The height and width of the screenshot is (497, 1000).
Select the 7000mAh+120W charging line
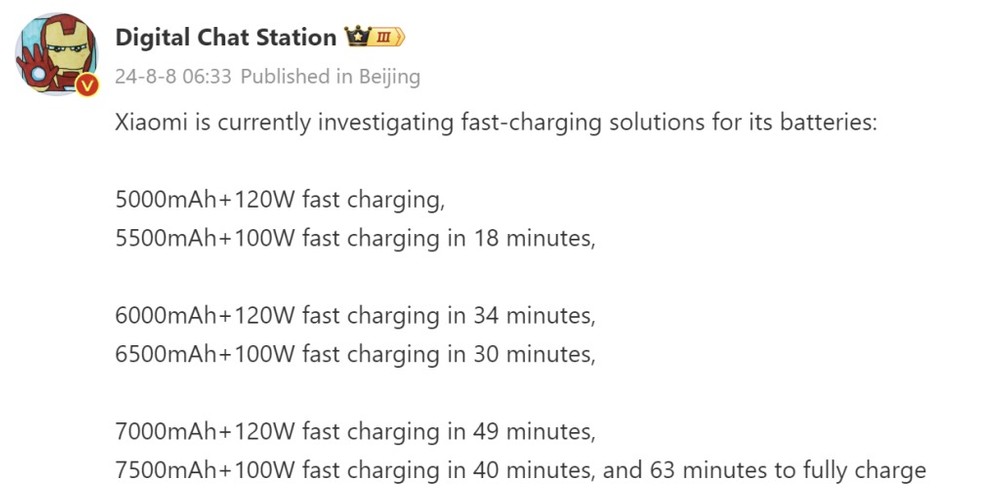(355, 432)
